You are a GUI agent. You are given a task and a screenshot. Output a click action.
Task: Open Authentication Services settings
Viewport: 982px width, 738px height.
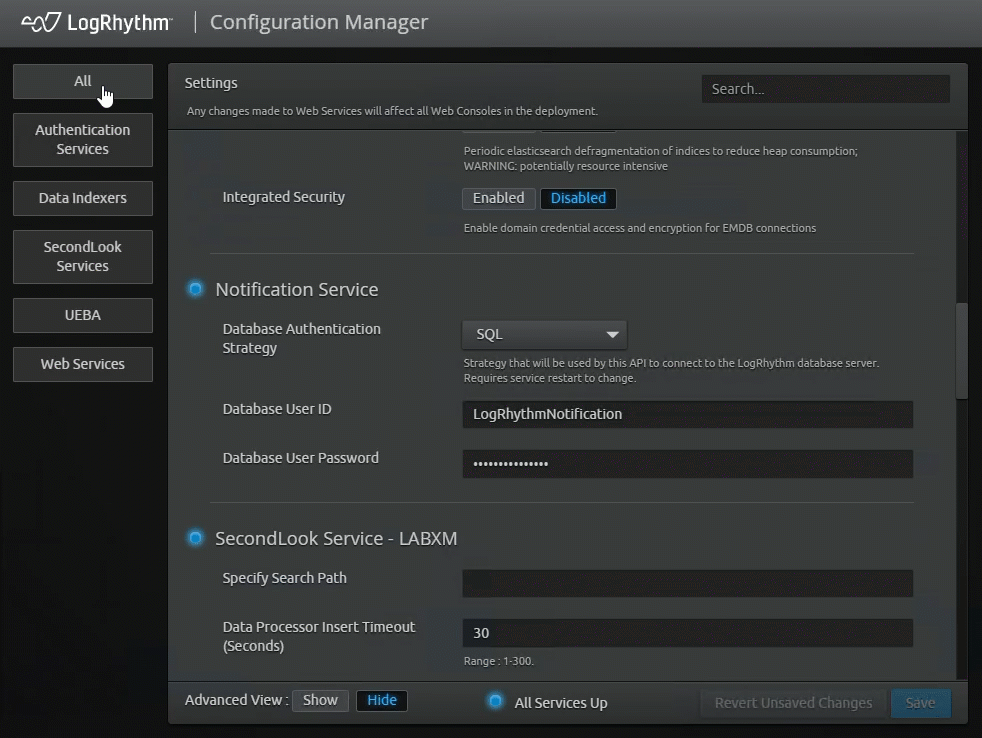pyautogui.click(x=82, y=139)
